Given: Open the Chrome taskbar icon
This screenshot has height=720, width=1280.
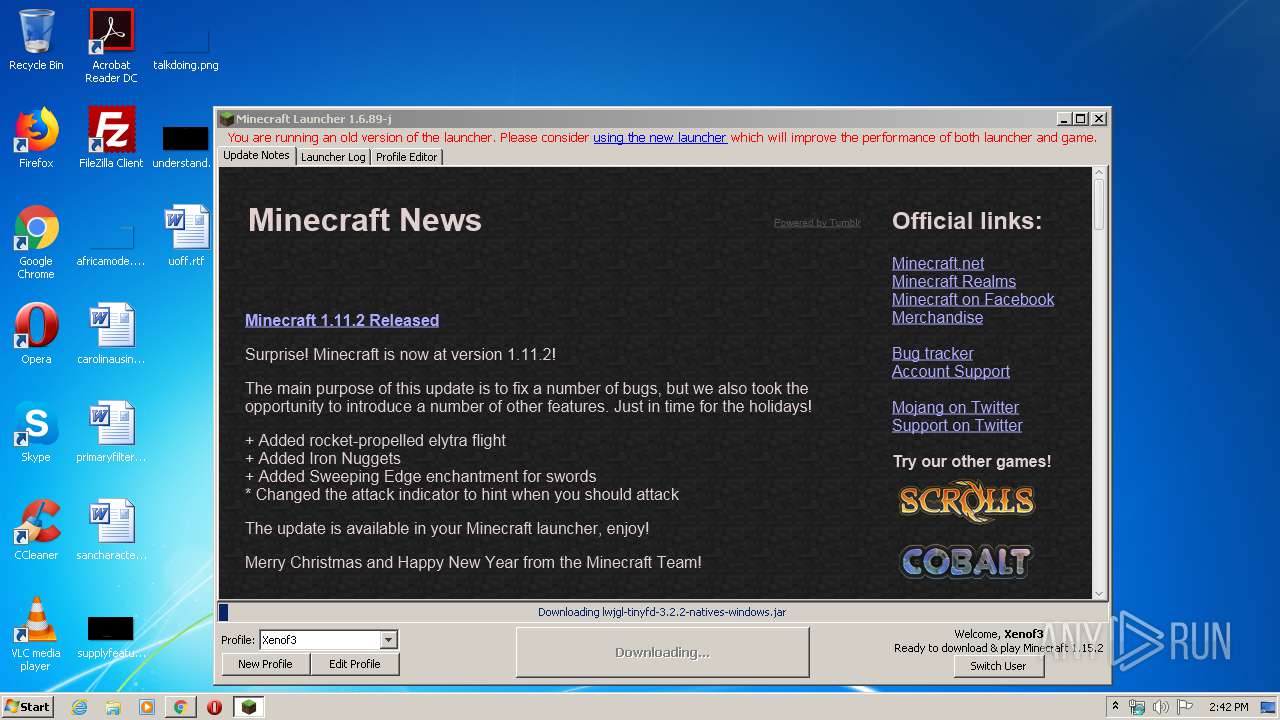Looking at the screenshot, I should (180, 707).
